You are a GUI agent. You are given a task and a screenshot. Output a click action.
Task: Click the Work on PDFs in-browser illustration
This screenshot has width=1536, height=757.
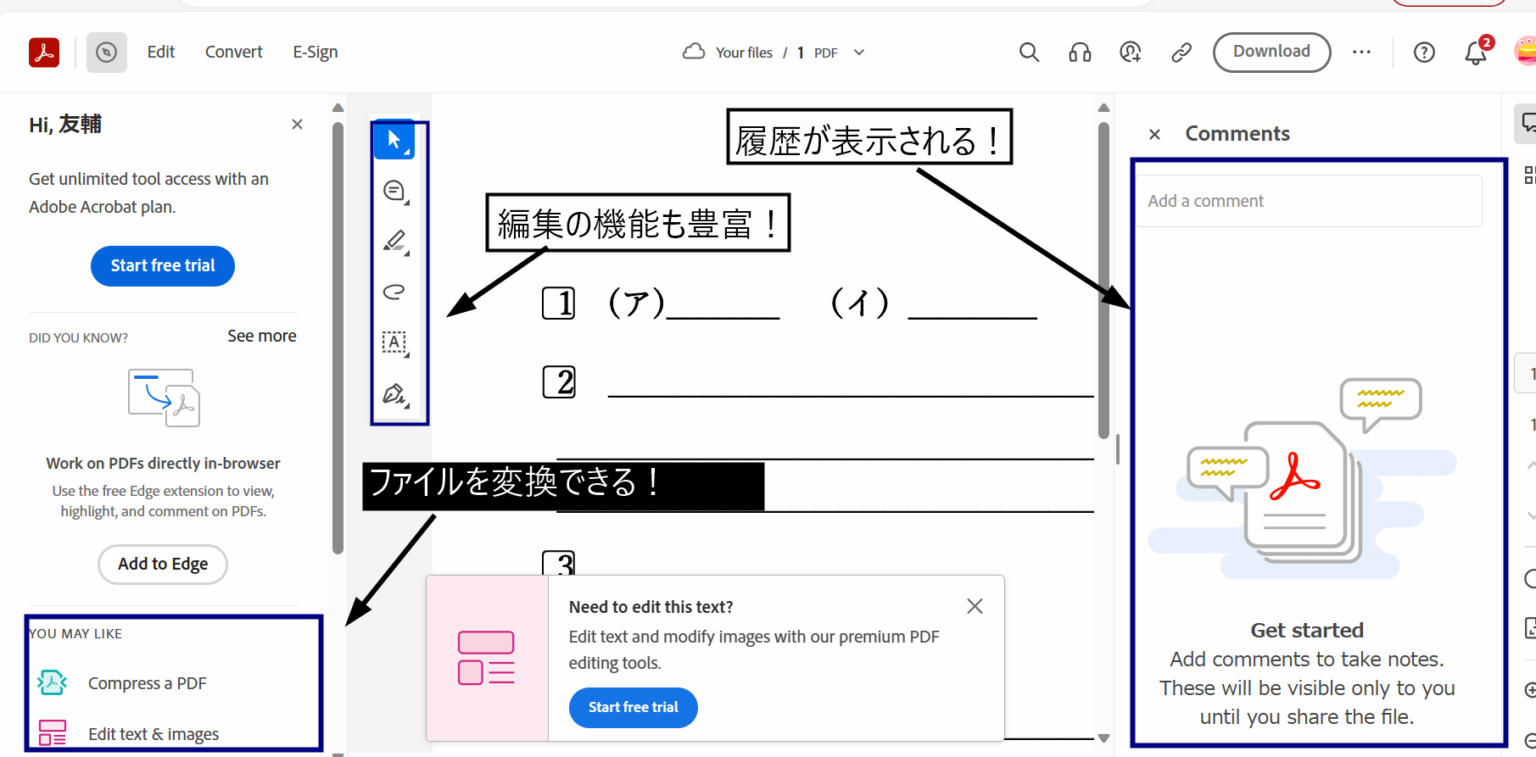pos(164,397)
